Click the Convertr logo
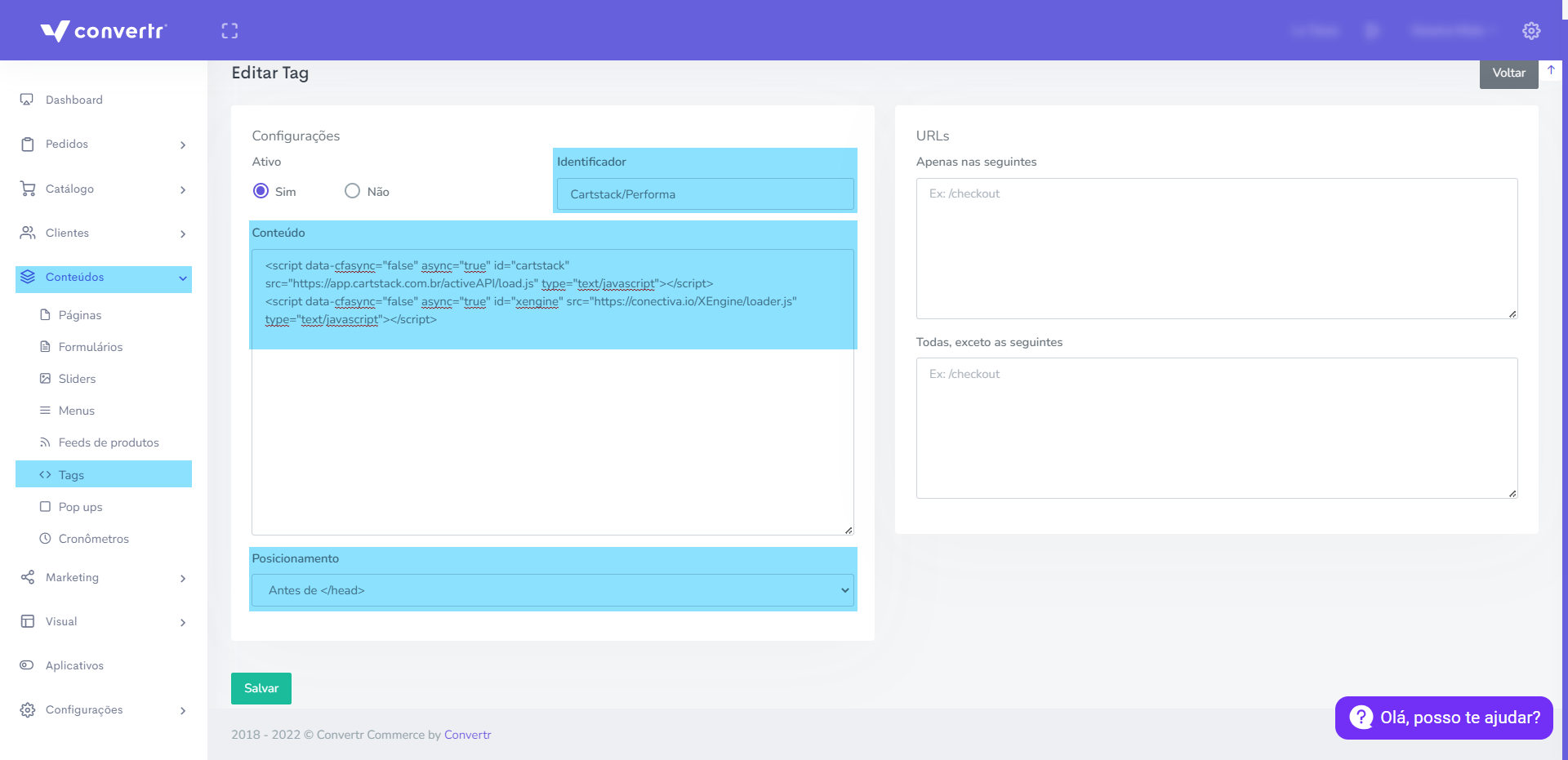This screenshot has height=760, width=1568. click(104, 31)
